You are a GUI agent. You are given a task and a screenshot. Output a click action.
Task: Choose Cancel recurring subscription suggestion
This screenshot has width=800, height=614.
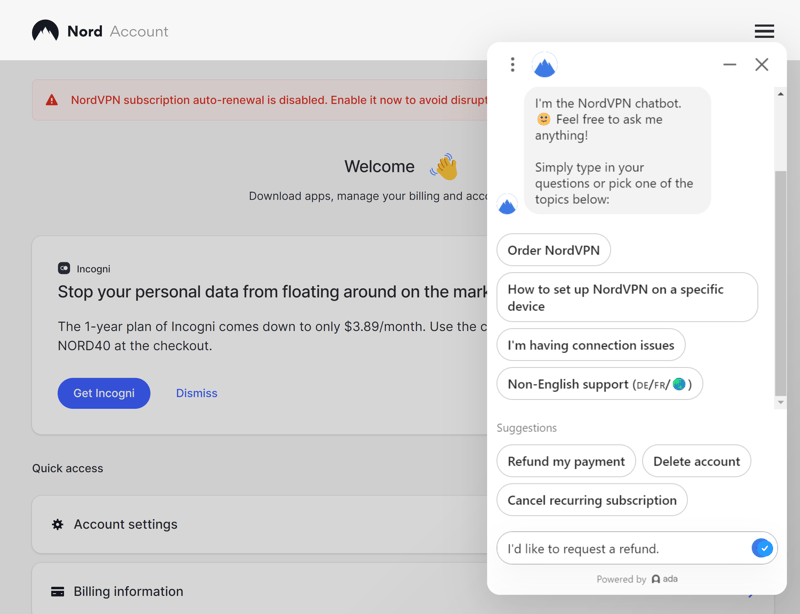[x=592, y=500]
